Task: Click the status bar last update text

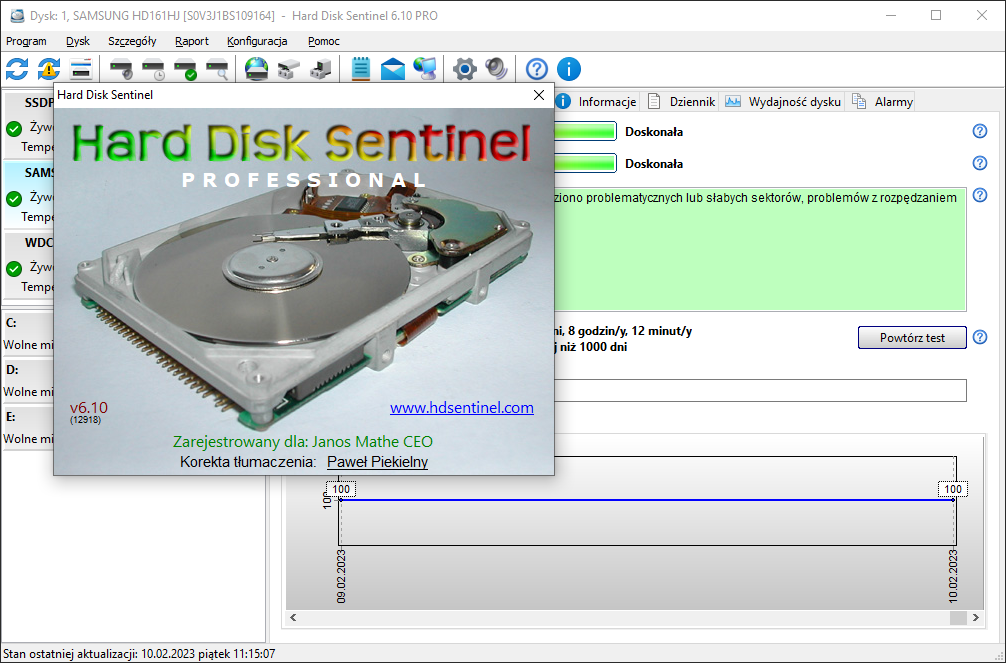Action: [x=139, y=654]
